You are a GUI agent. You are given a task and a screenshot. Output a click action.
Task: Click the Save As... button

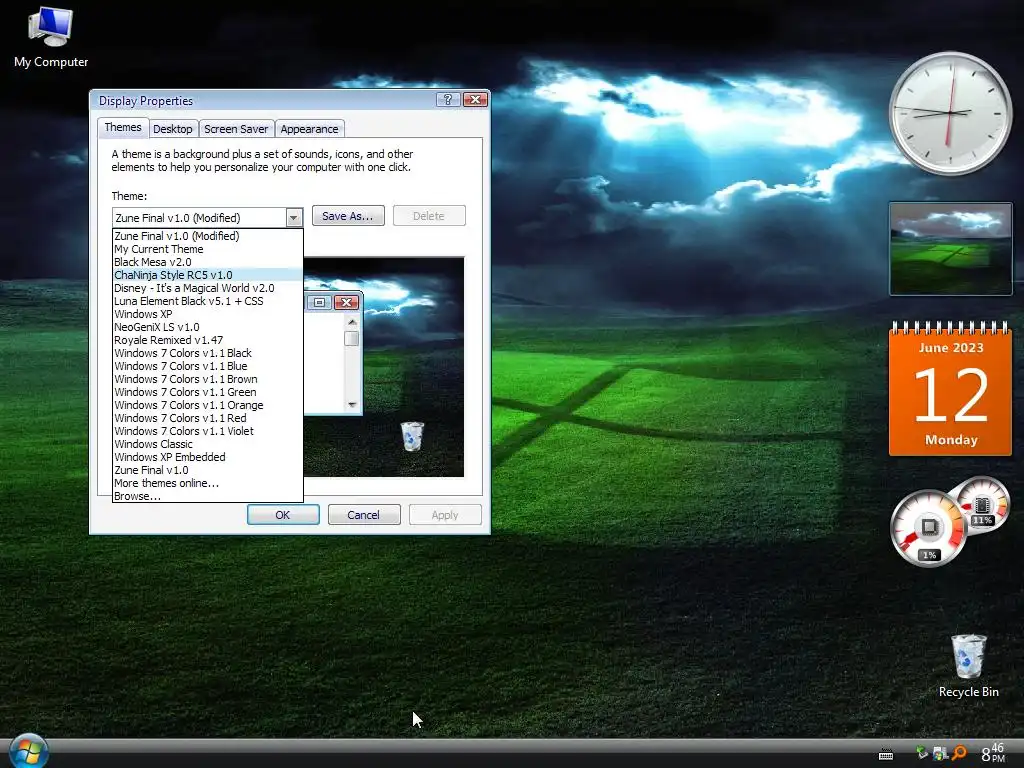pos(348,216)
